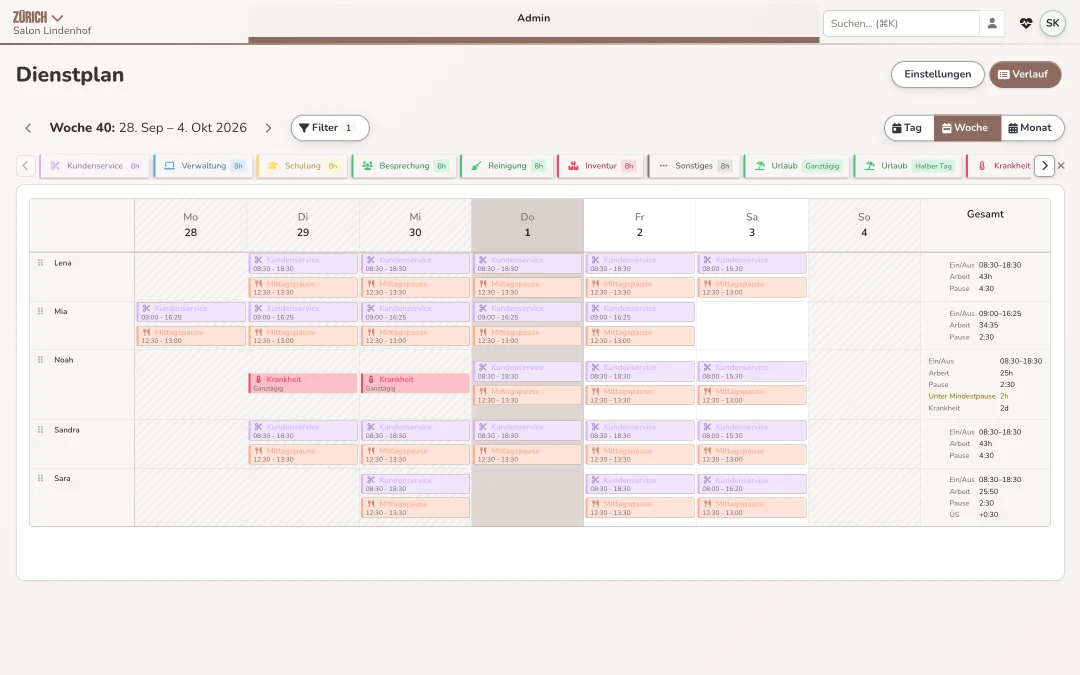Open Noah's Thursday Kundenservice shift
This screenshot has height=675, width=1080.
[x=528, y=371]
